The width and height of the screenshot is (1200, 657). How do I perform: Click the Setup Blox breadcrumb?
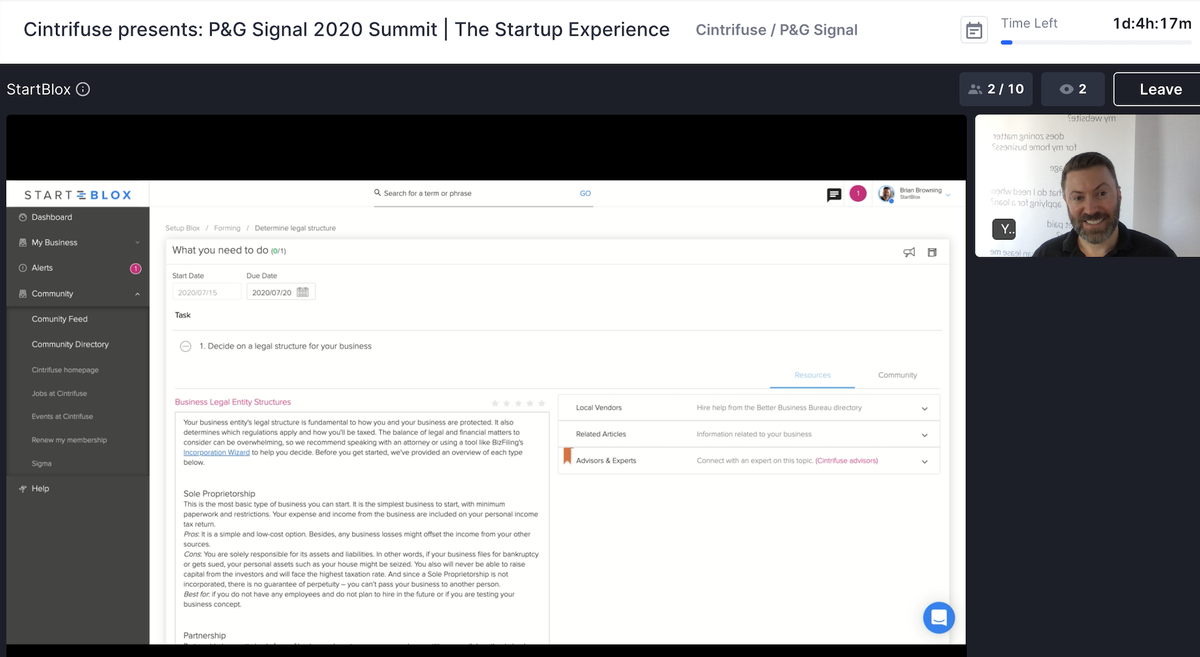183,228
